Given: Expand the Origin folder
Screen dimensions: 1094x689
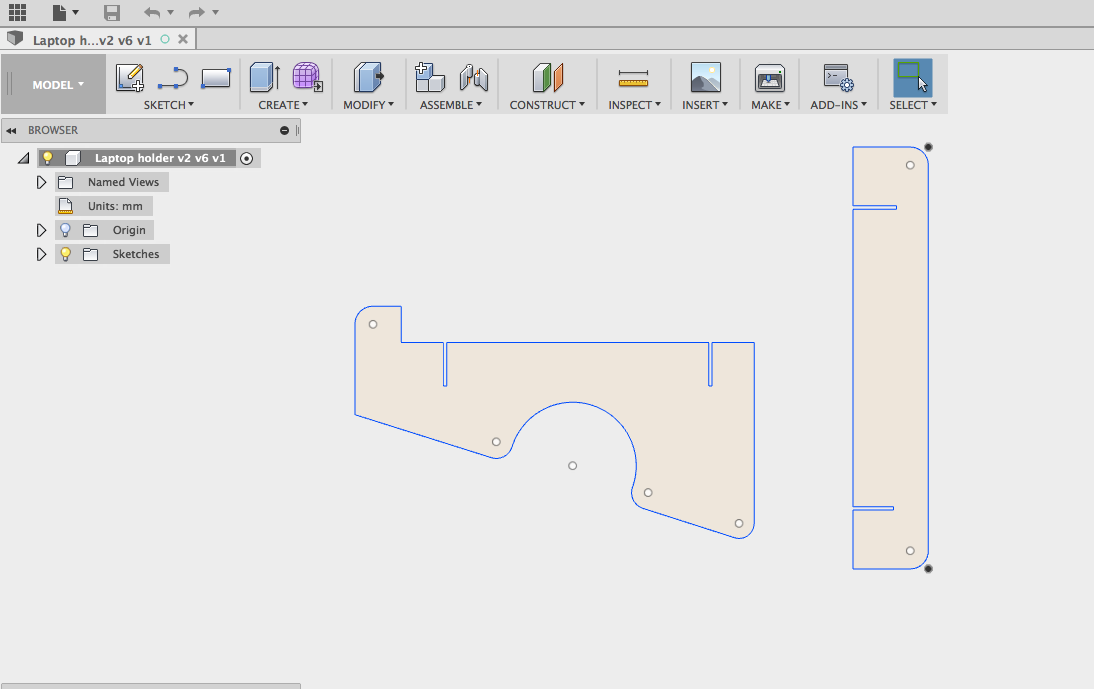Looking at the screenshot, I should click(41, 230).
